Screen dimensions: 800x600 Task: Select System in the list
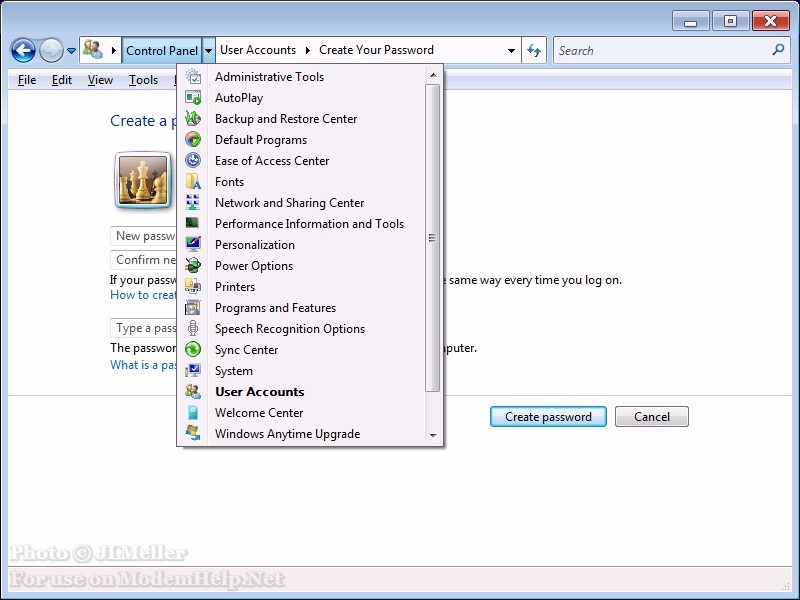pyautogui.click(x=234, y=370)
